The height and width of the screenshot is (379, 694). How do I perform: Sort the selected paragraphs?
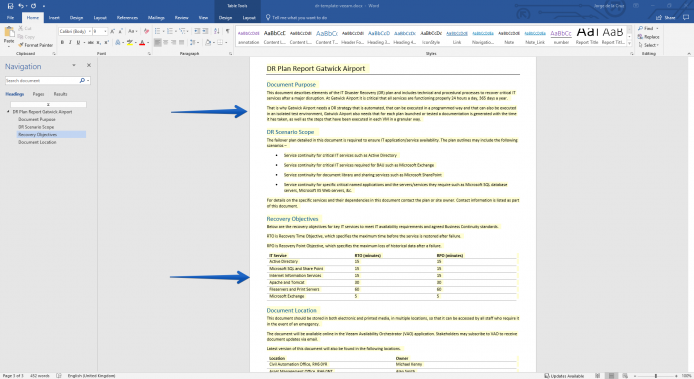216,31
